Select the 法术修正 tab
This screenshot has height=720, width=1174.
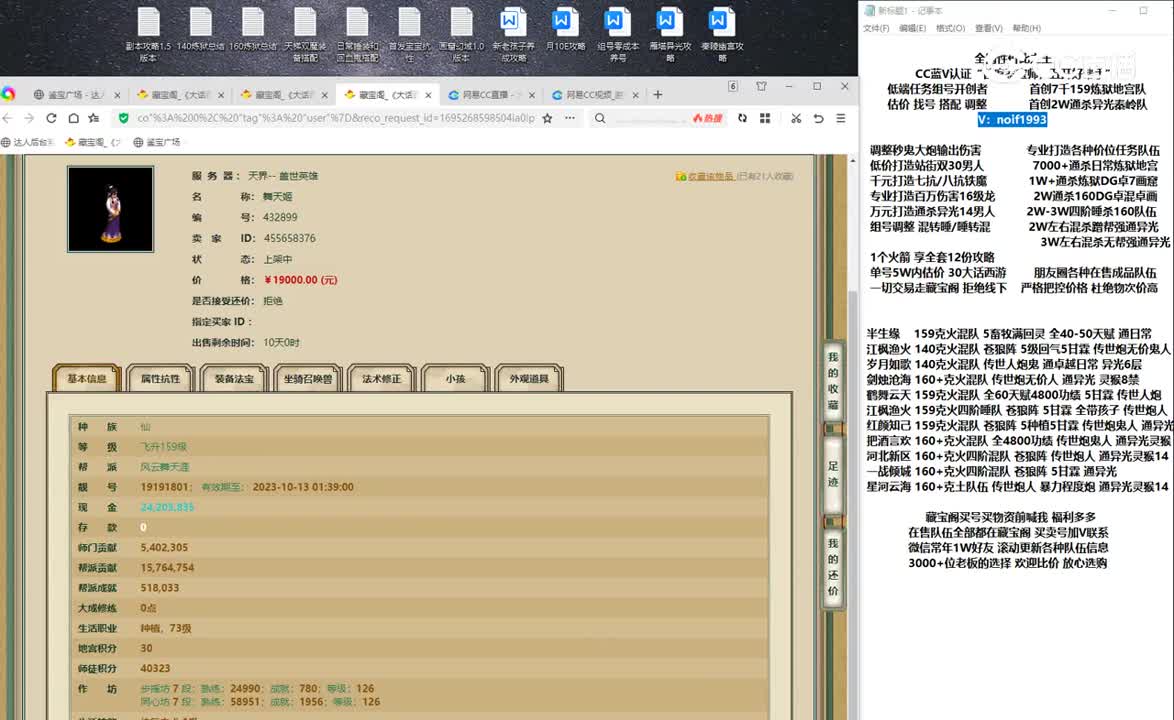click(382, 379)
